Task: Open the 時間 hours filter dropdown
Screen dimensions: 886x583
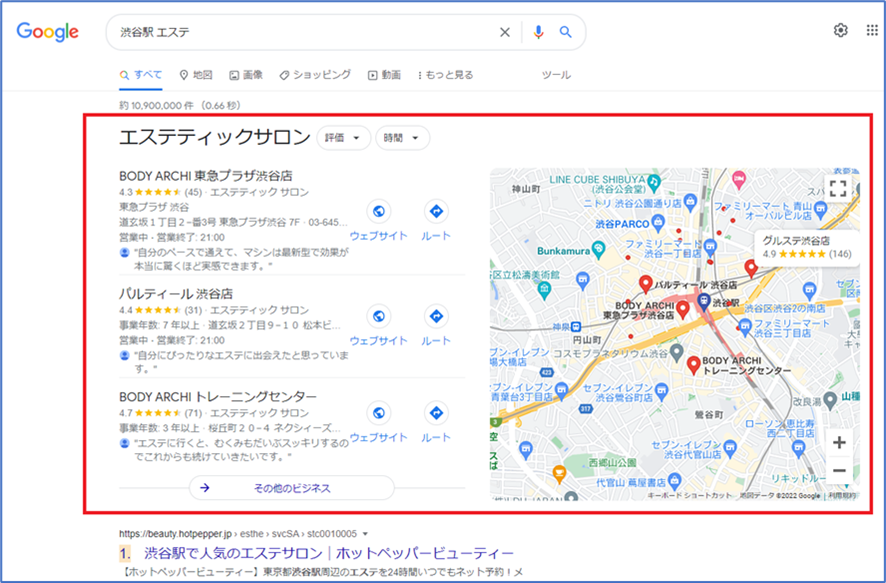Action: click(x=402, y=138)
